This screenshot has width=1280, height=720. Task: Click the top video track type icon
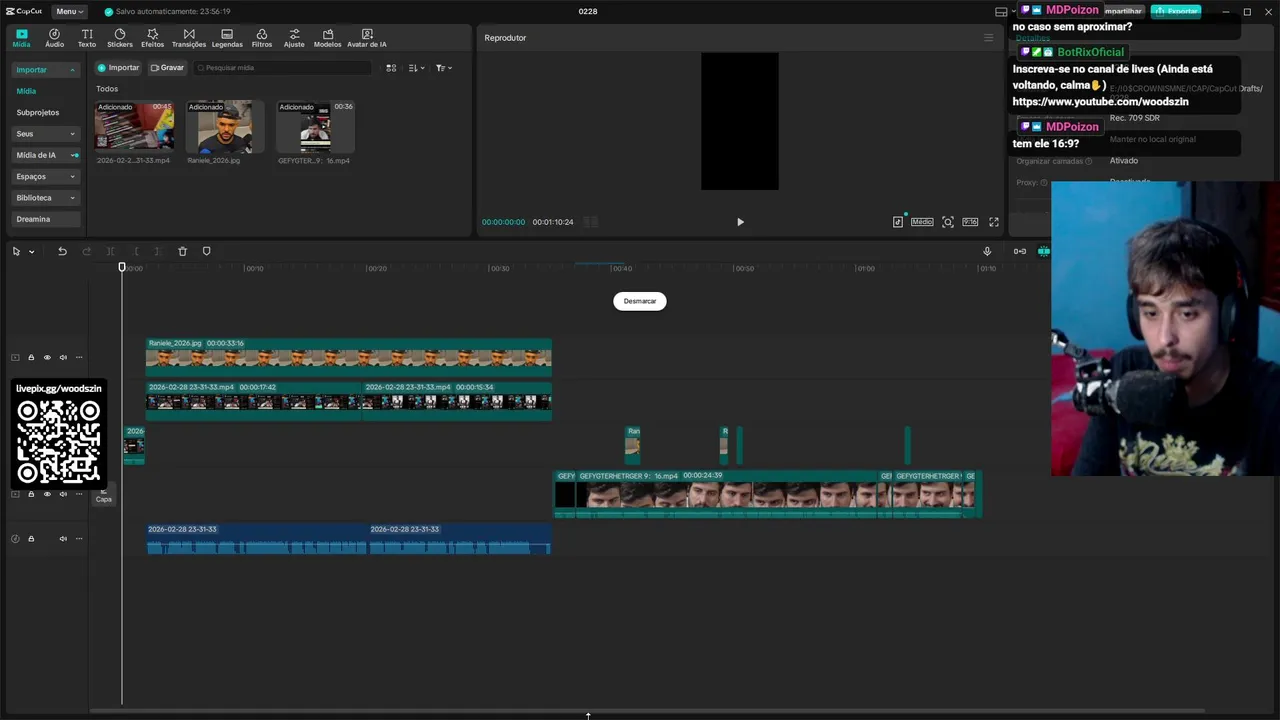(x=15, y=357)
